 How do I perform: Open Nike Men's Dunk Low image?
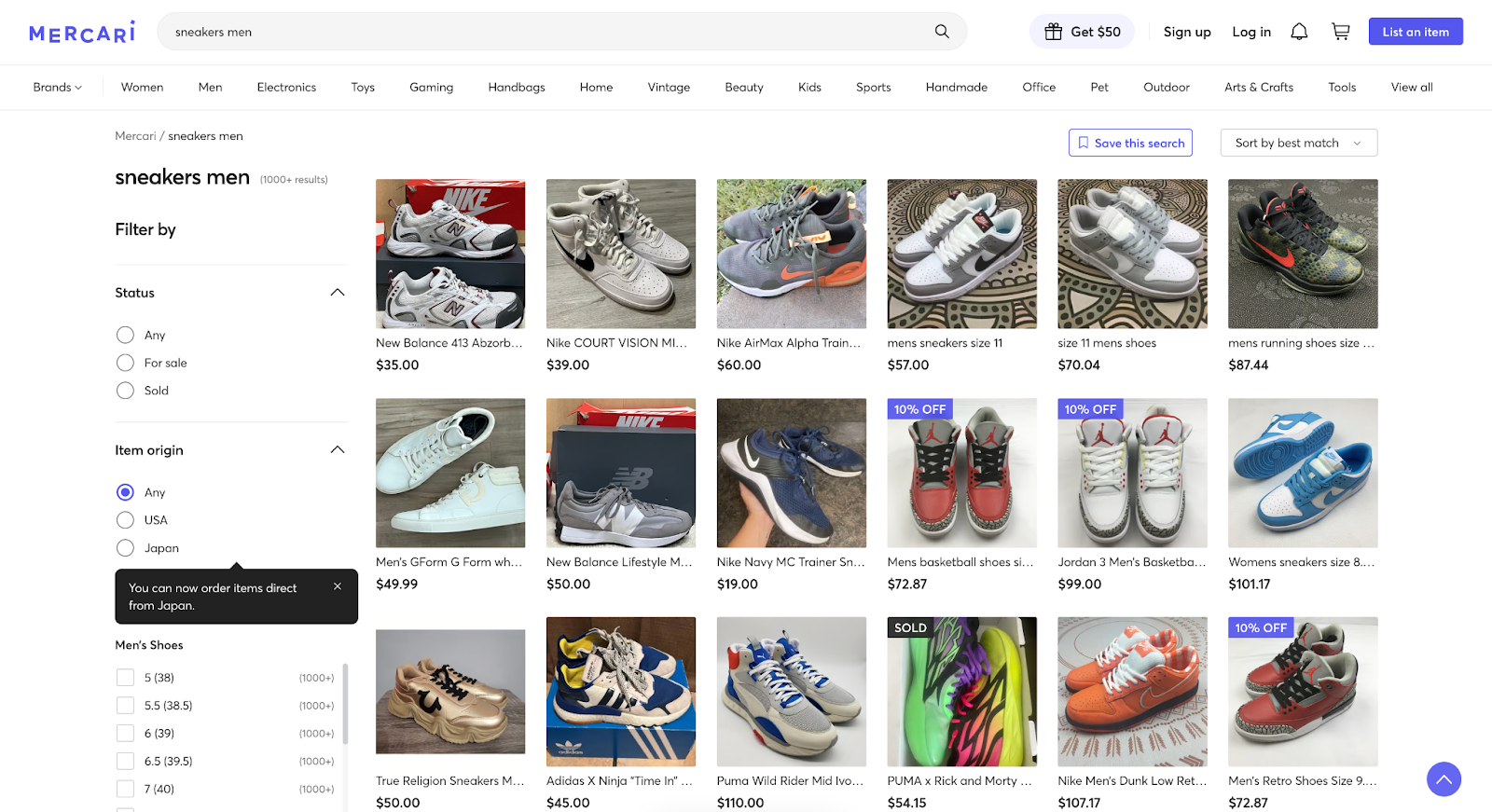[x=1132, y=692]
